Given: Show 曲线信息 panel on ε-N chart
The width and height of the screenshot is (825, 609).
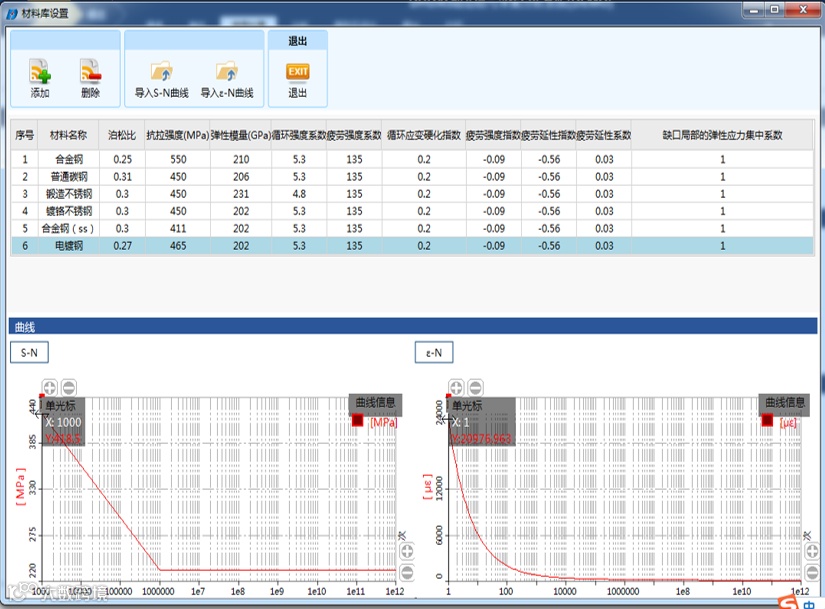Looking at the screenshot, I should [784, 403].
